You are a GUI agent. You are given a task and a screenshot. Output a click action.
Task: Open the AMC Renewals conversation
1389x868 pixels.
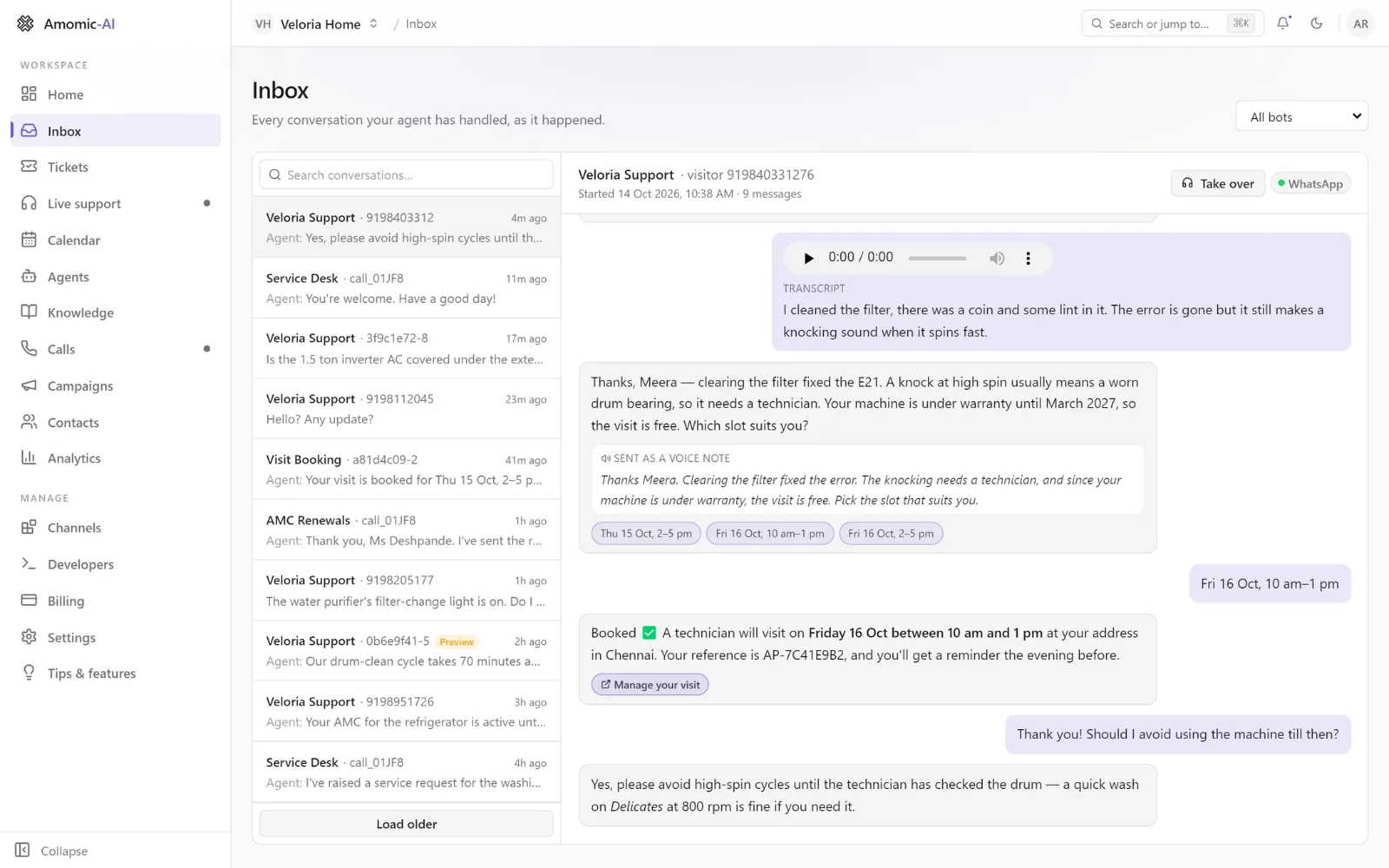(406, 530)
